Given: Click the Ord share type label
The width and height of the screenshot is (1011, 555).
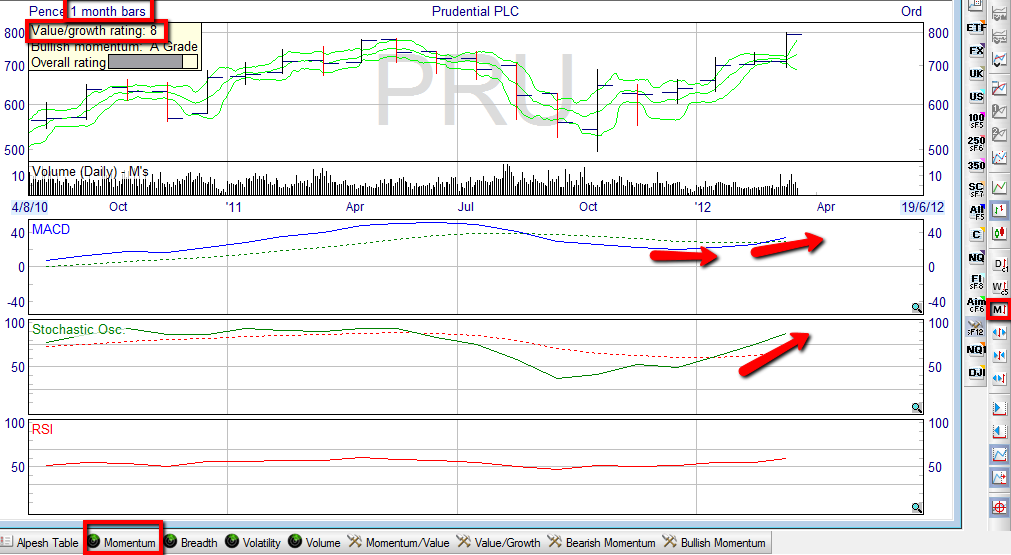Looking at the screenshot, I should pyautogui.click(x=911, y=11).
